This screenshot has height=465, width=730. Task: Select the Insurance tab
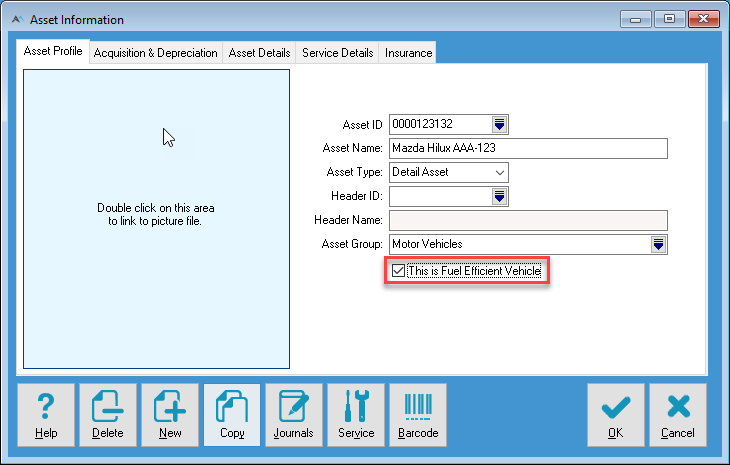click(x=408, y=53)
